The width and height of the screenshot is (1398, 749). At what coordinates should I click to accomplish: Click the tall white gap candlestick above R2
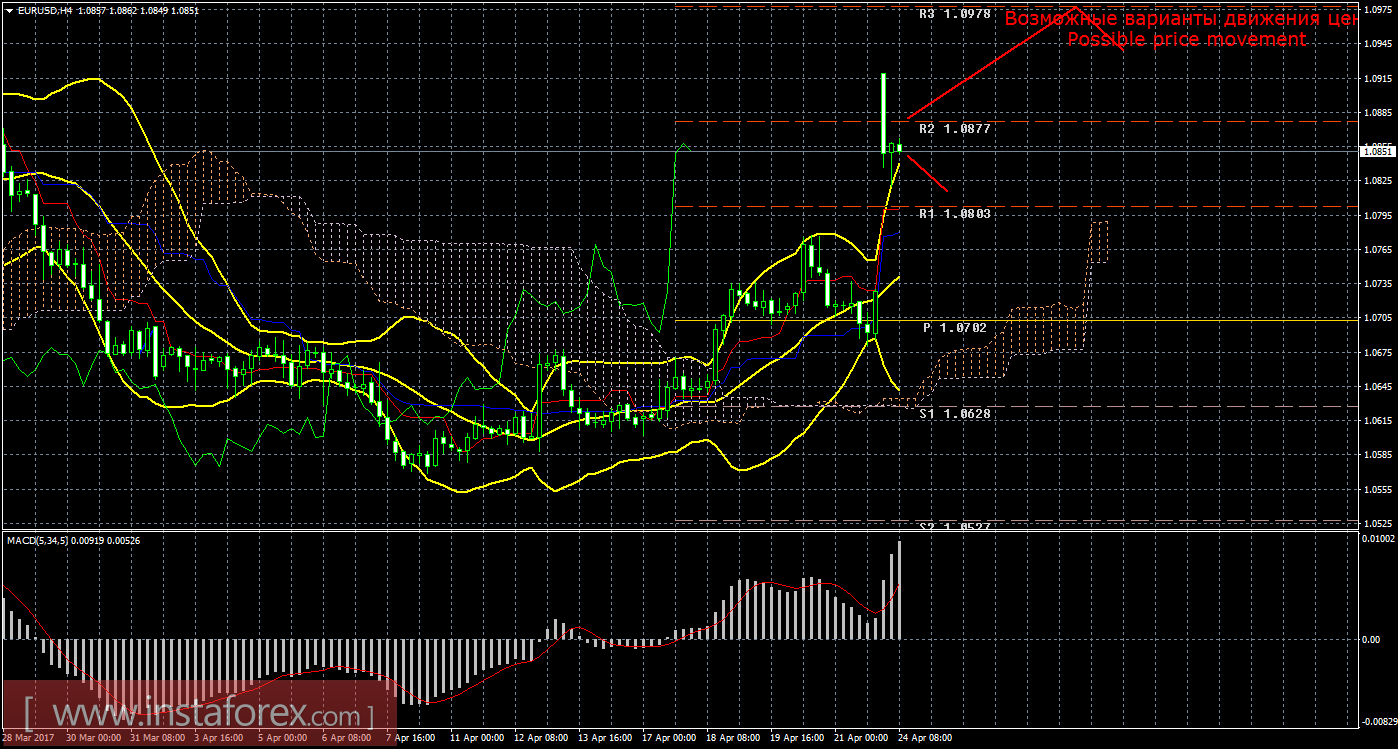[x=883, y=113]
